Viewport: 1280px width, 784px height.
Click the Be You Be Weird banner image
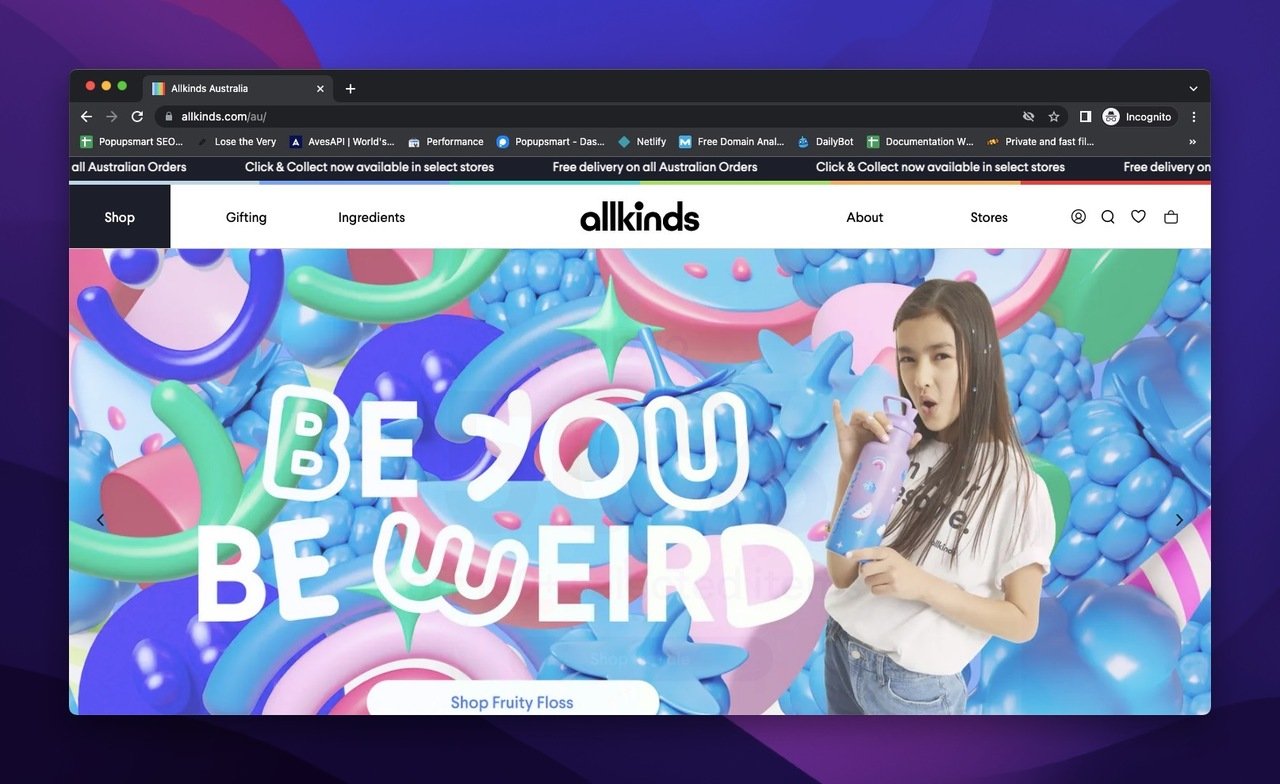pos(640,481)
